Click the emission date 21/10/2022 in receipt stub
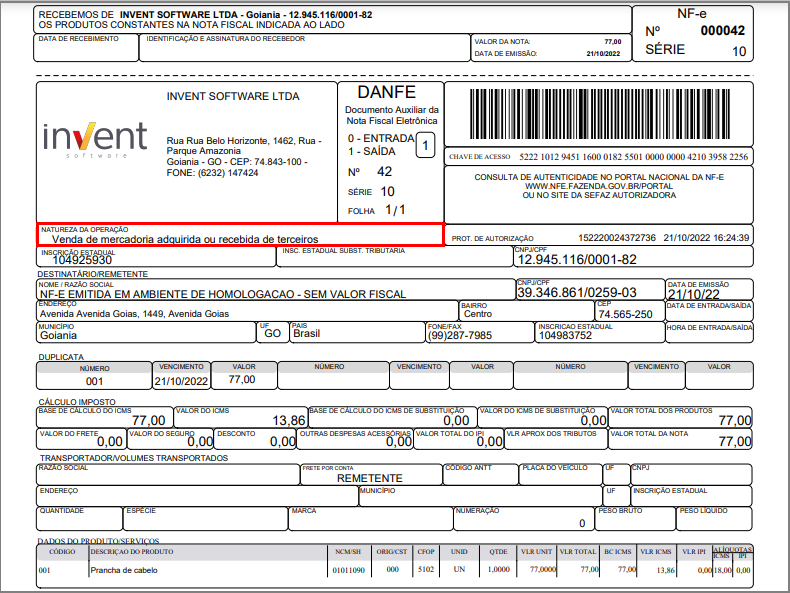The height and width of the screenshot is (593, 790). [x=603, y=53]
